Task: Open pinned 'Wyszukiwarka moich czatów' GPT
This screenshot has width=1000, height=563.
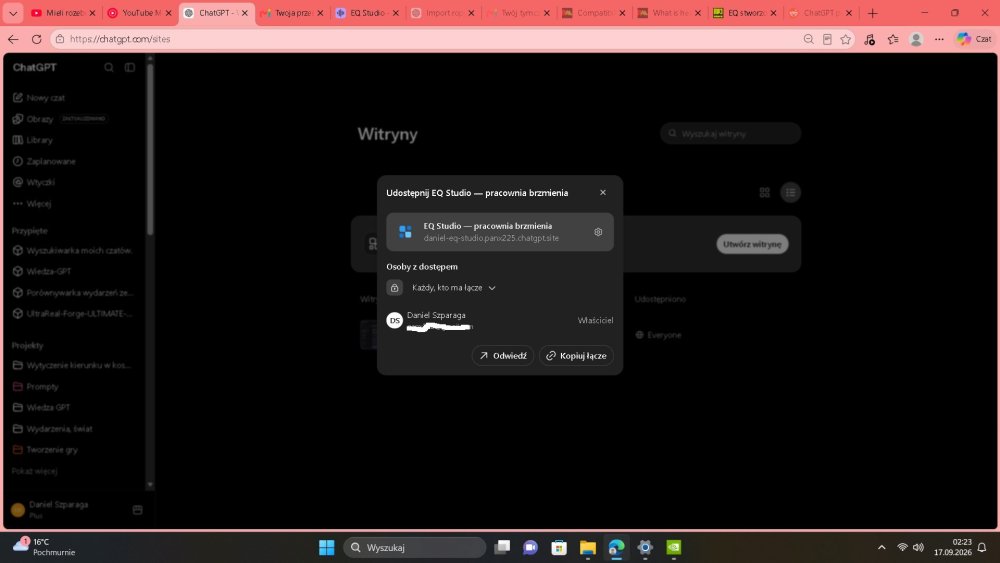Action: point(73,251)
